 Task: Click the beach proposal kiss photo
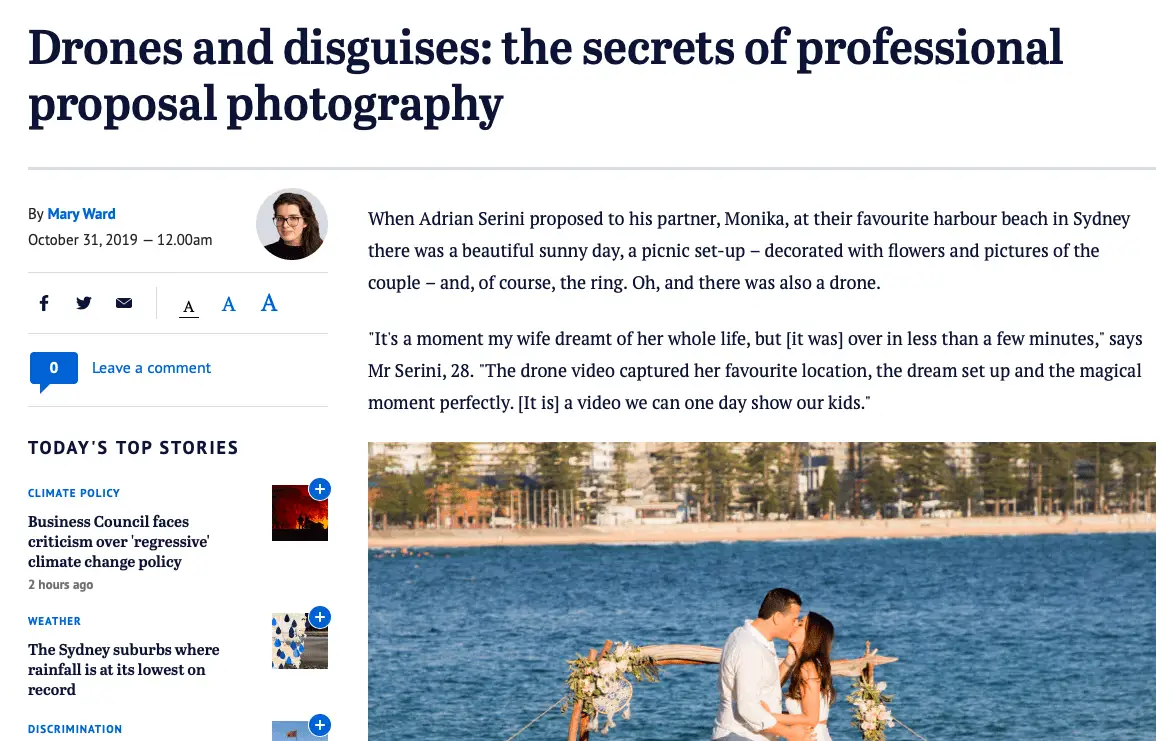[761, 591]
